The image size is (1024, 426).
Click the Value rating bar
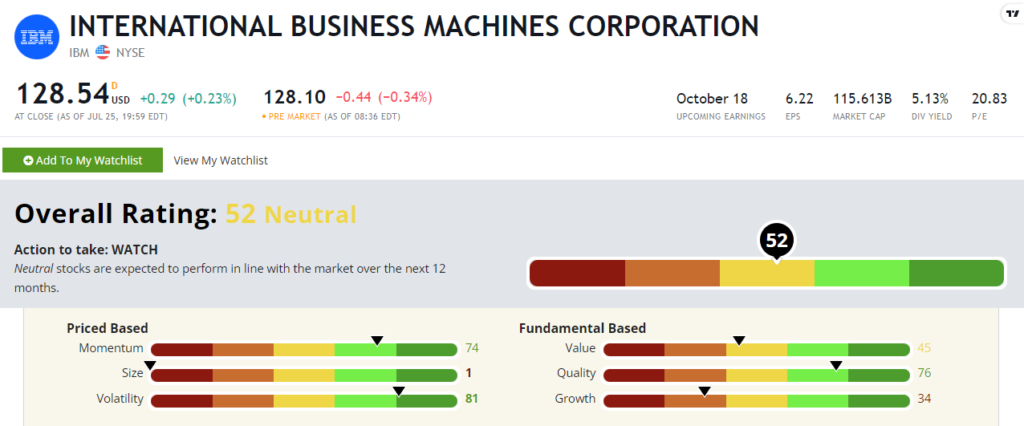click(x=756, y=350)
